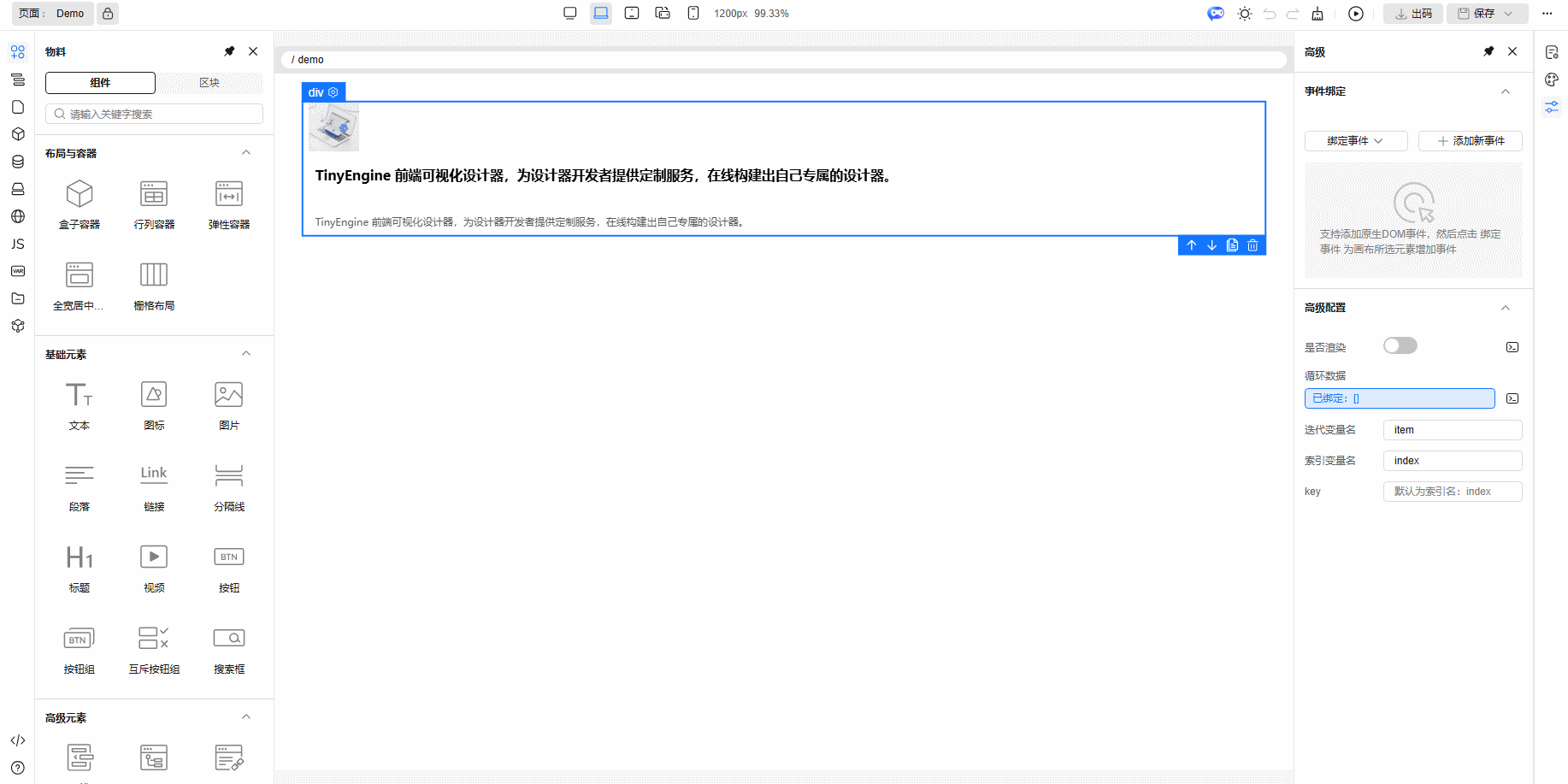Click the copy icon on selected div toolbar
The image size is (1568, 784).
pyautogui.click(x=1232, y=245)
